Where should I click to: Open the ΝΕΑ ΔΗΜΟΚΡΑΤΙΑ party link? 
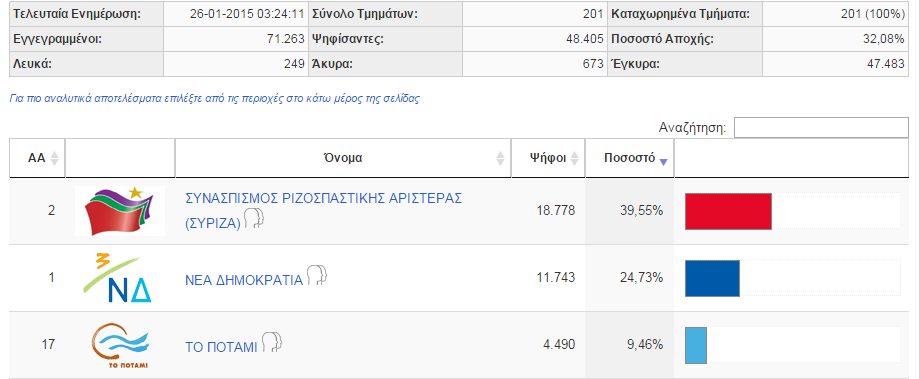pyautogui.click(x=243, y=280)
